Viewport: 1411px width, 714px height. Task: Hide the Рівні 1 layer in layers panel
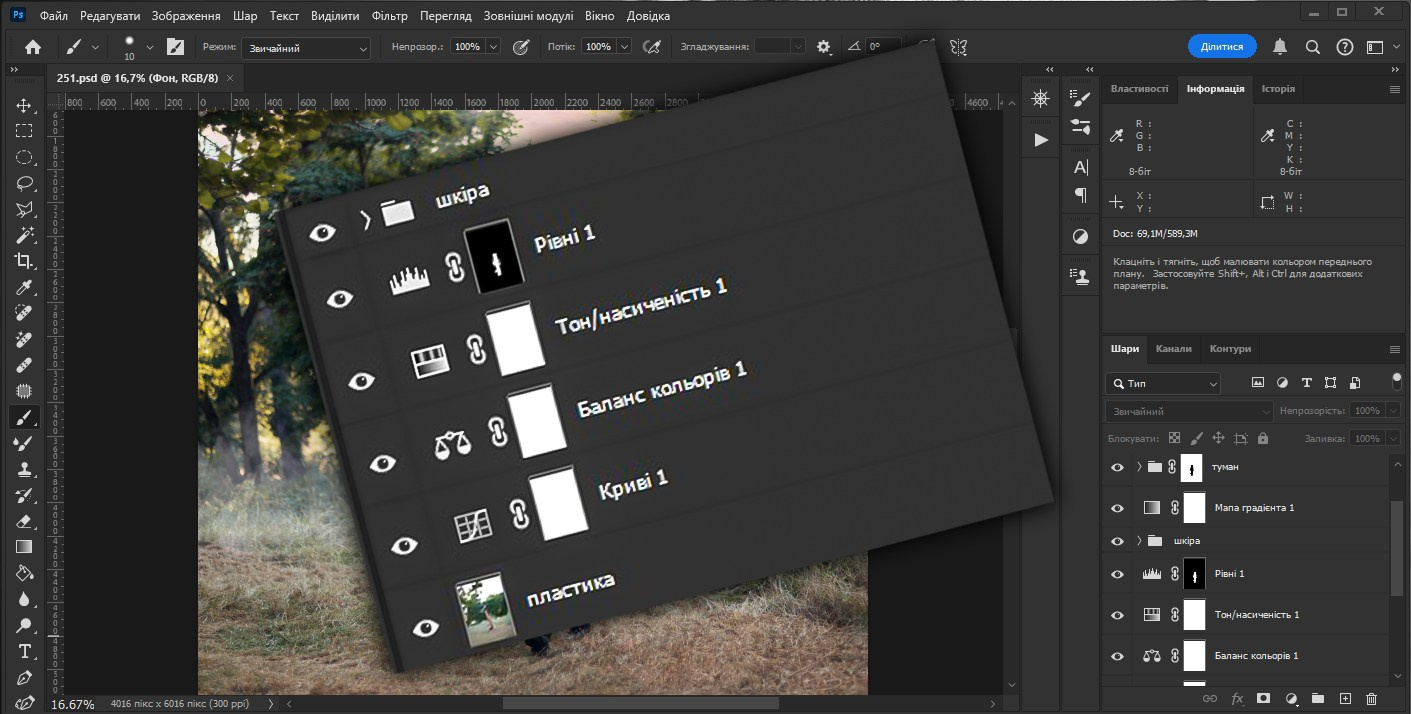point(1118,574)
